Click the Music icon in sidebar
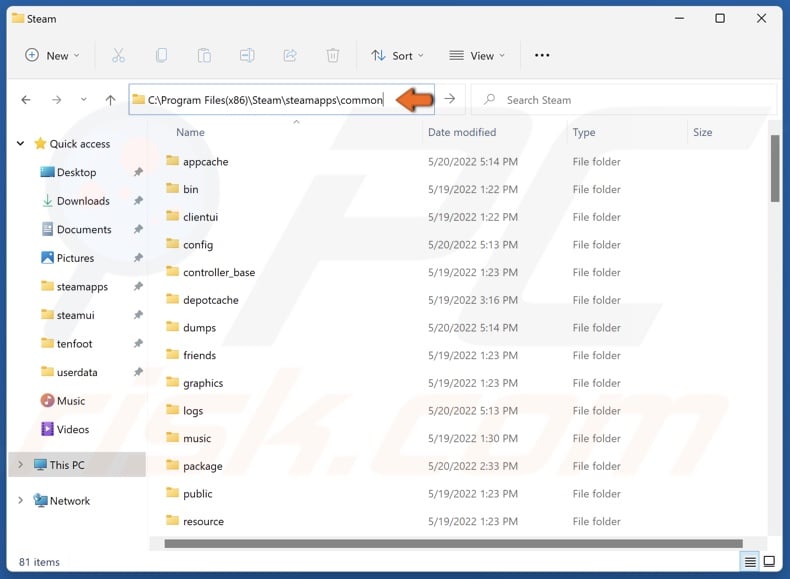The width and height of the screenshot is (790, 579). [x=47, y=401]
